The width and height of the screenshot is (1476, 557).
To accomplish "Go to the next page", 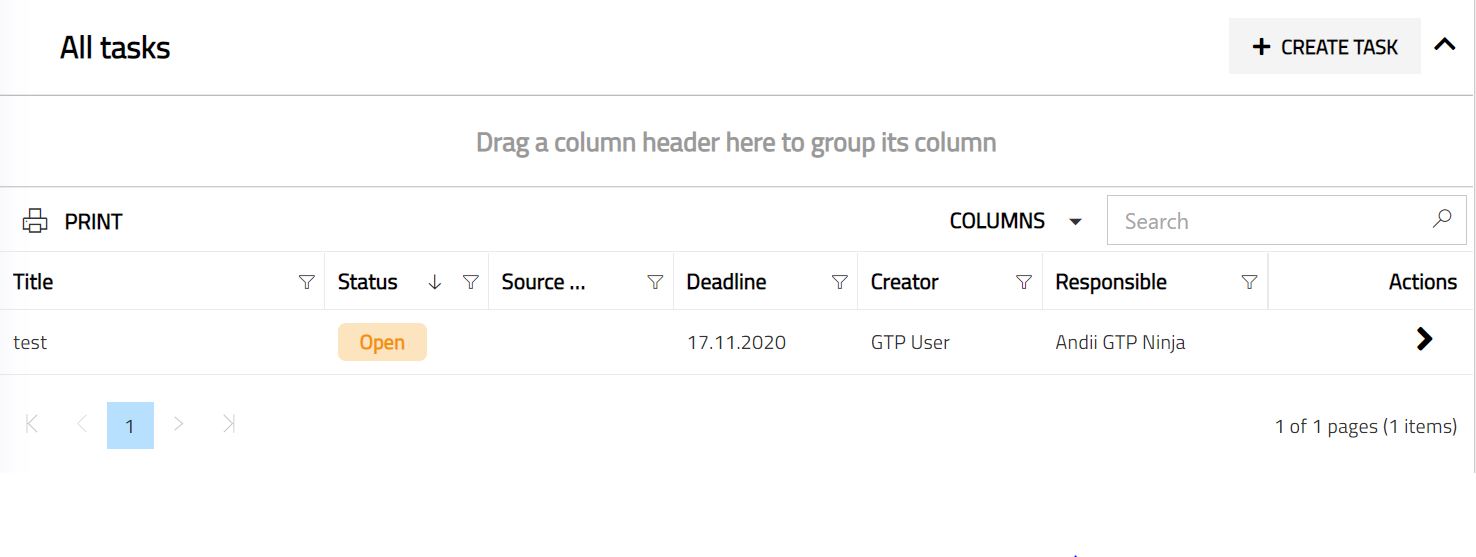I will [179, 424].
